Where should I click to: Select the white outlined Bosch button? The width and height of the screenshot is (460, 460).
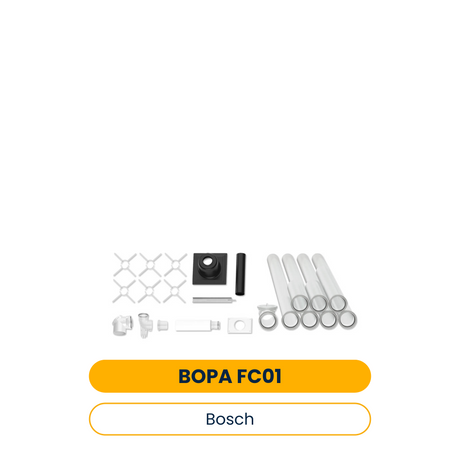pyautogui.click(x=230, y=419)
